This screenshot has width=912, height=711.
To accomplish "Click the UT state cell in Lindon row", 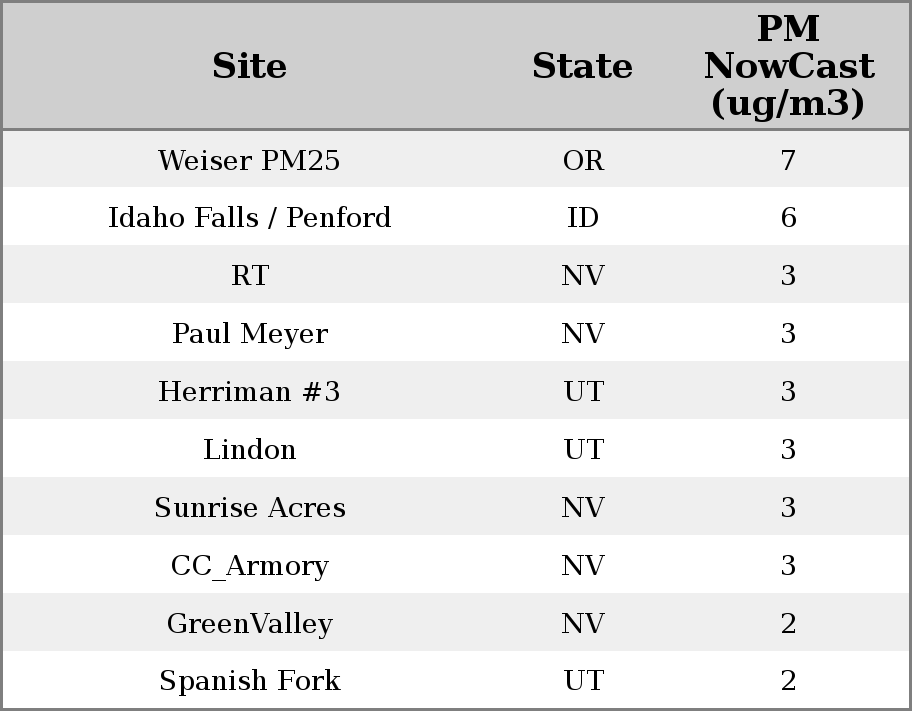I will click(583, 450).
